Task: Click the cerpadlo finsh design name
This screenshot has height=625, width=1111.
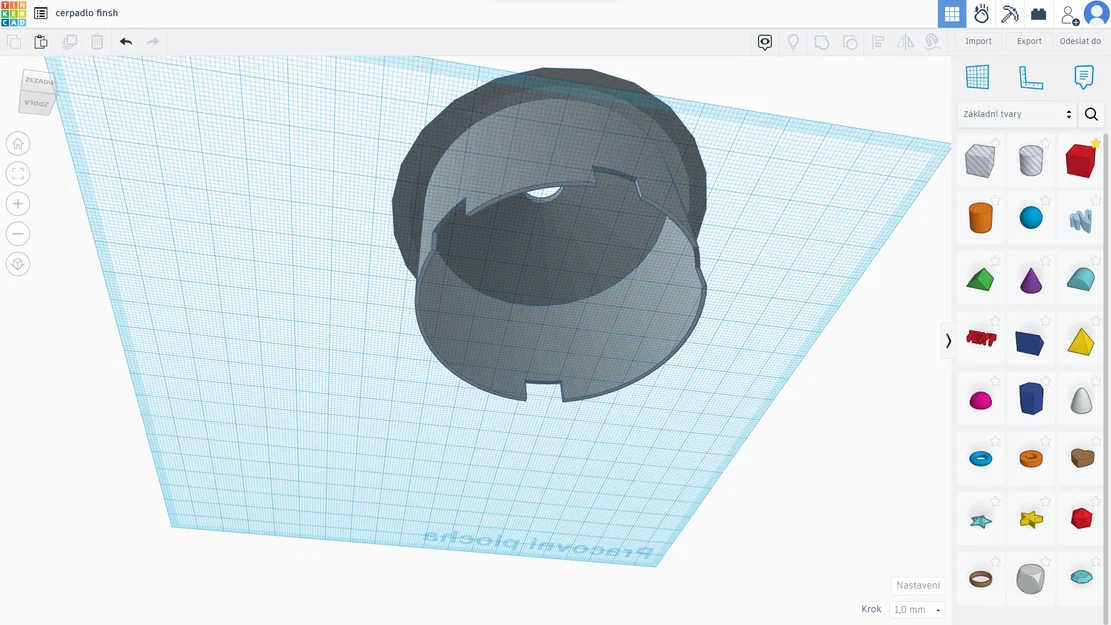Action: (x=86, y=13)
